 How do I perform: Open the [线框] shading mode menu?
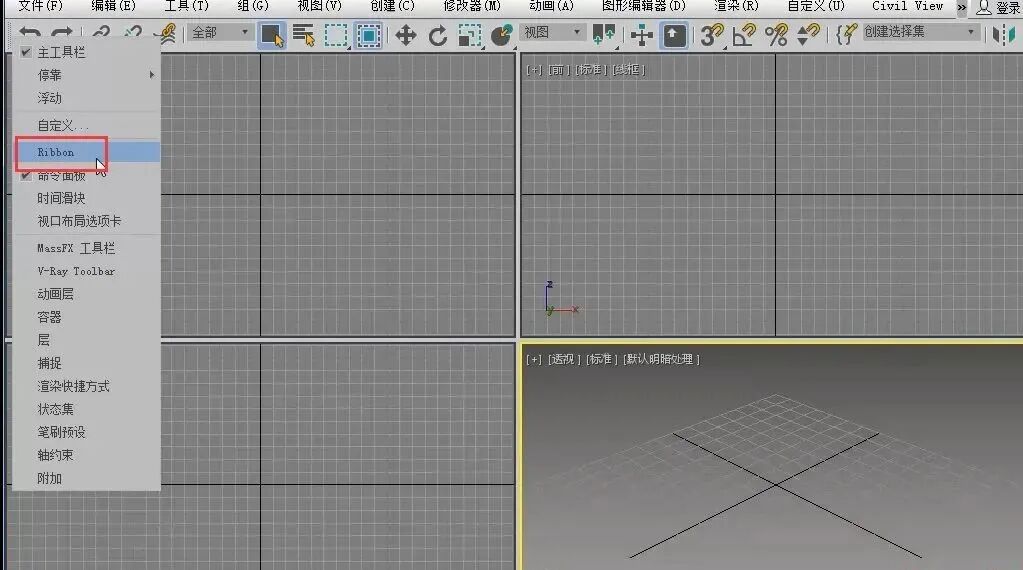[629, 70]
